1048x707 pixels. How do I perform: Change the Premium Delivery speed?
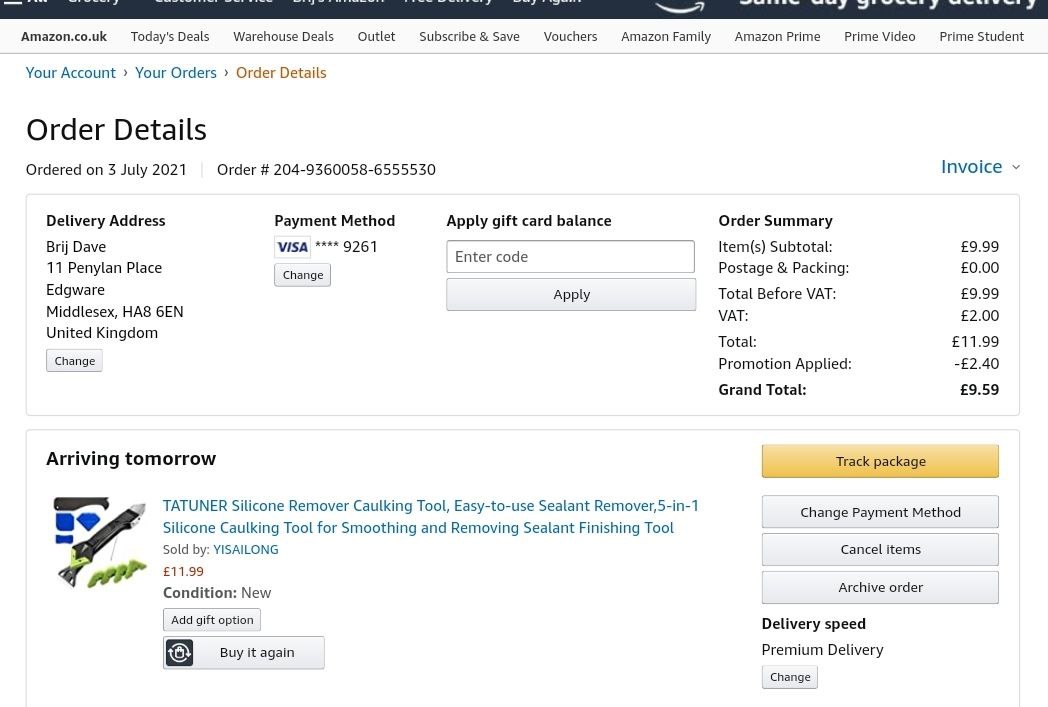pos(790,677)
